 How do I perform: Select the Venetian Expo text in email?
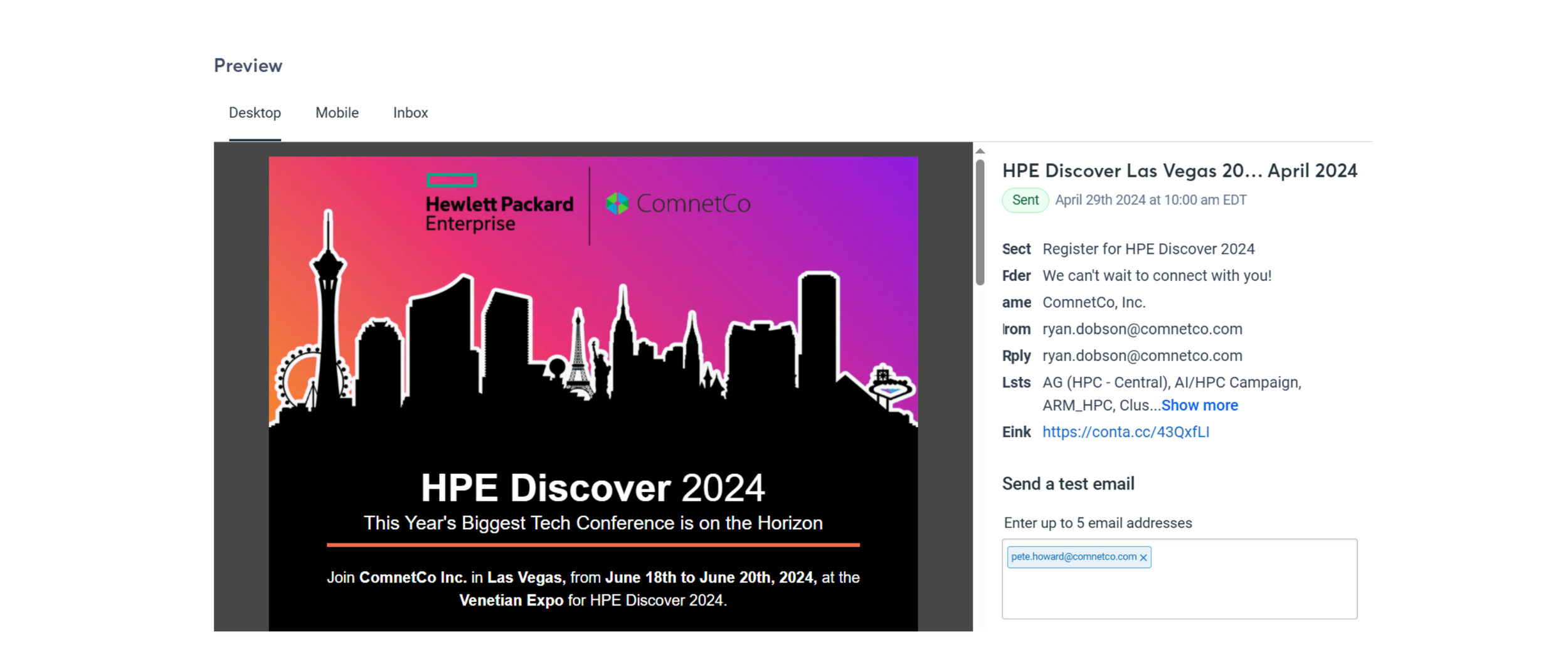coord(511,600)
